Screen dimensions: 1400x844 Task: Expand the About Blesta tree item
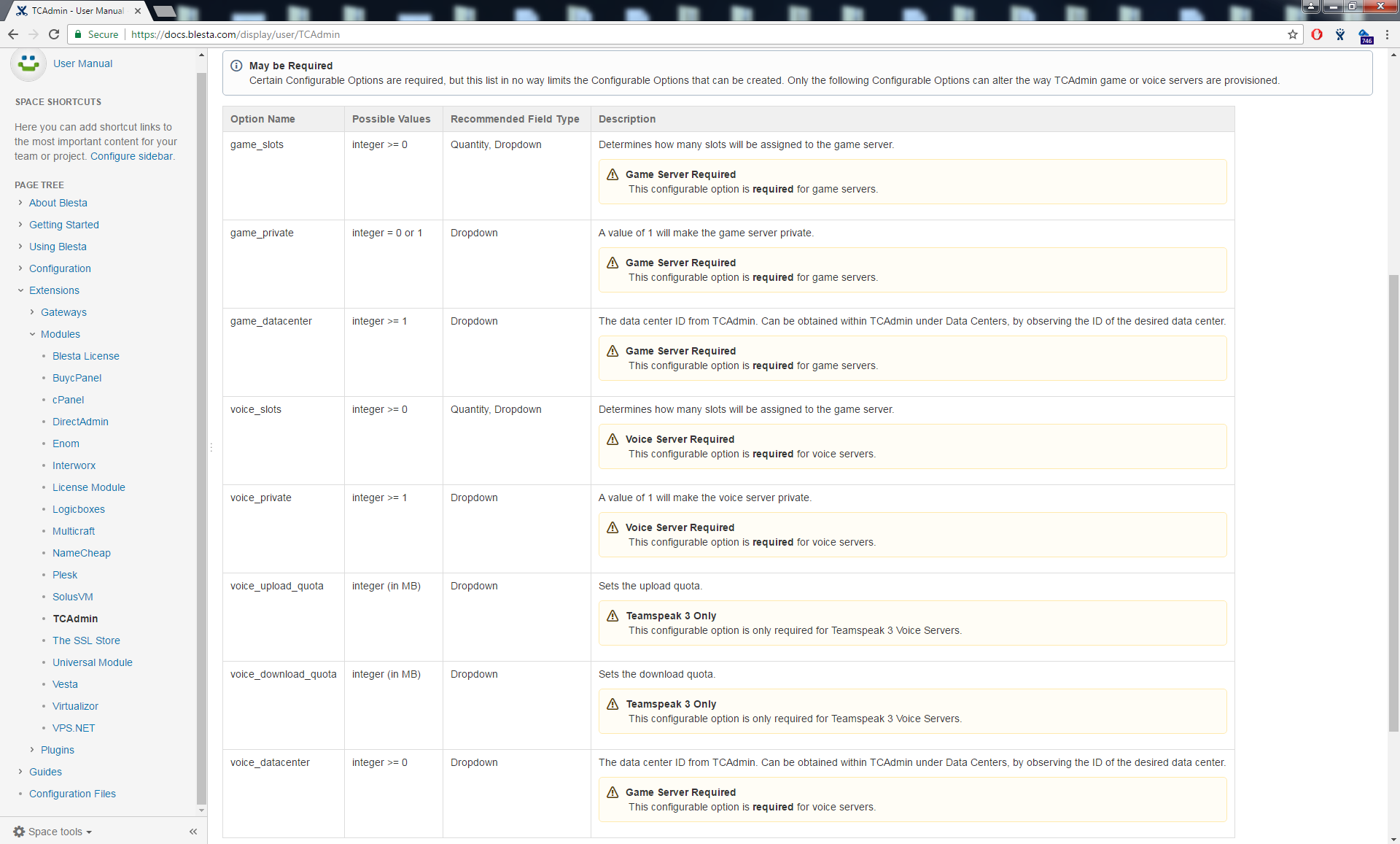click(20, 203)
